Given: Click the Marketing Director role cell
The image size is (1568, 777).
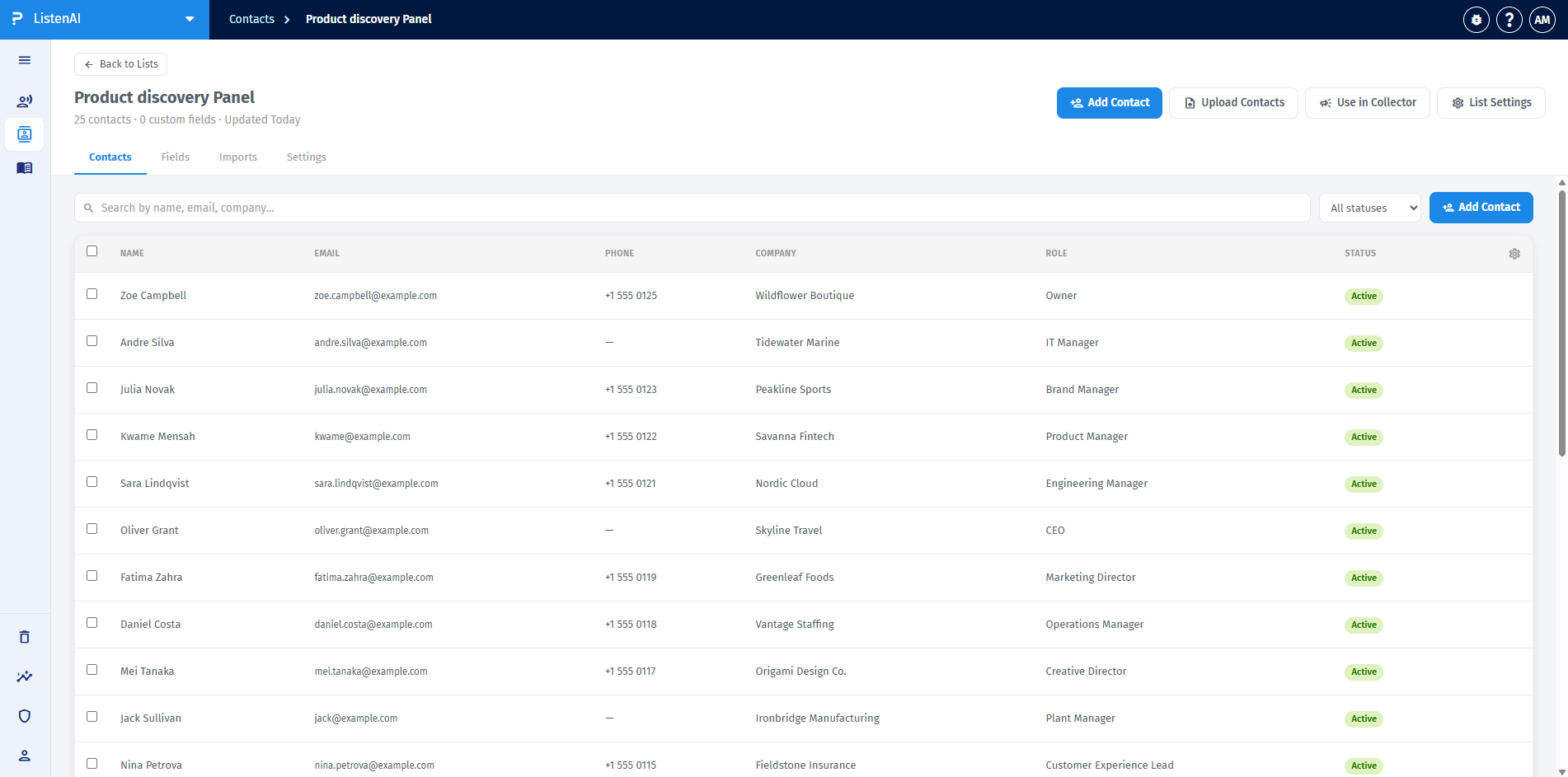Looking at the screenshot, I should [x=1091, y=578].
